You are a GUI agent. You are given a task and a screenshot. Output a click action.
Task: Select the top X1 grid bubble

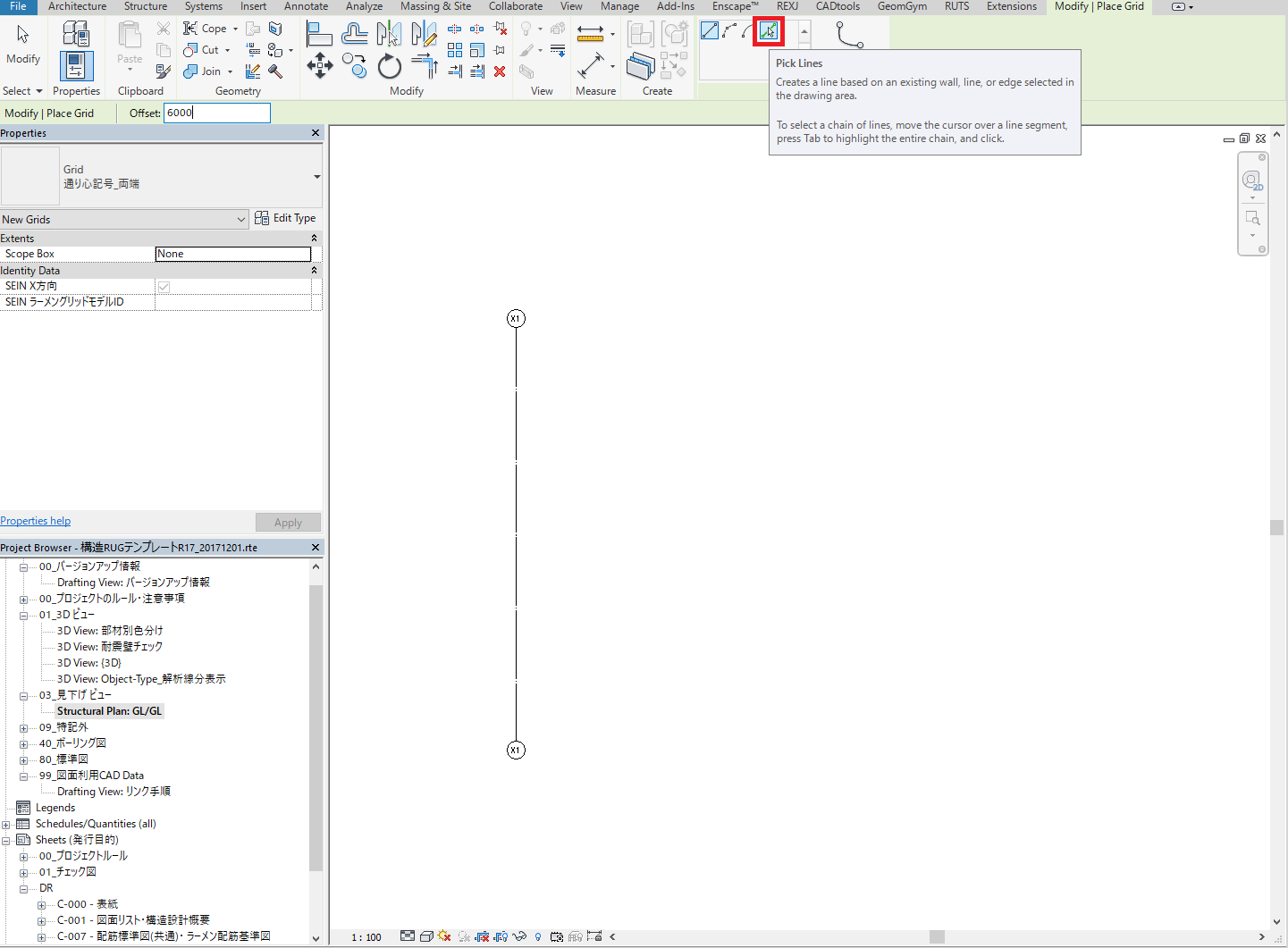516,319
